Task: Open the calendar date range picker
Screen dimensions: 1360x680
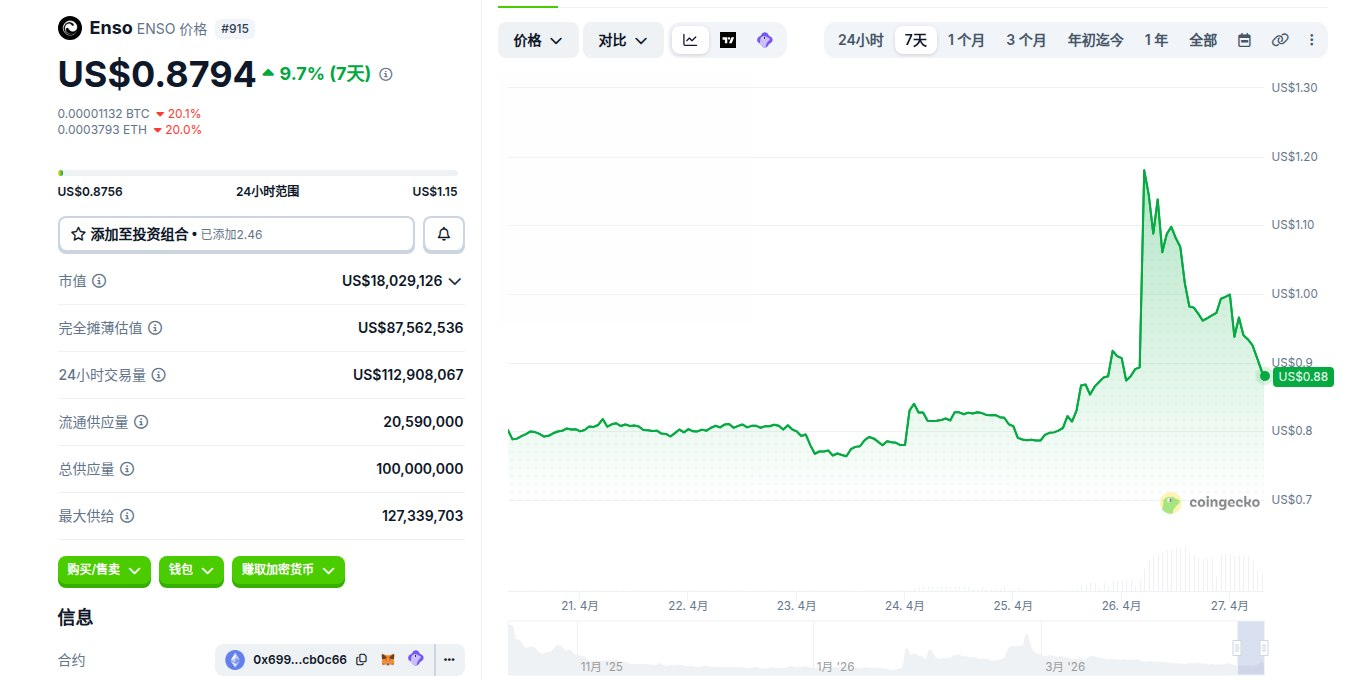Action: pos(1244,40)
